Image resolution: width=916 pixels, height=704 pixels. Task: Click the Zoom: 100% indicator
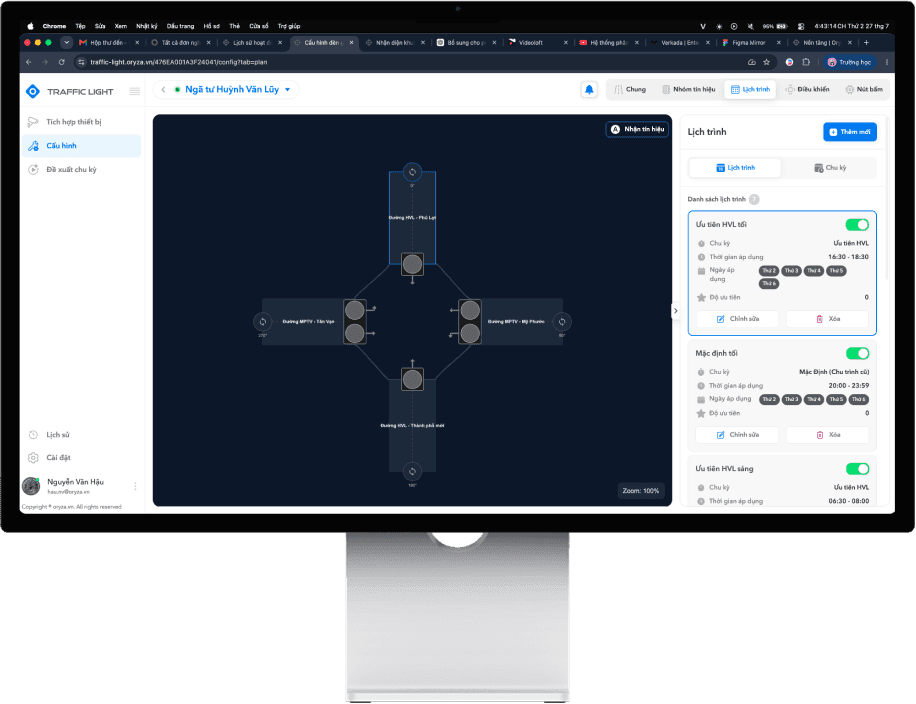click(640, 491)
